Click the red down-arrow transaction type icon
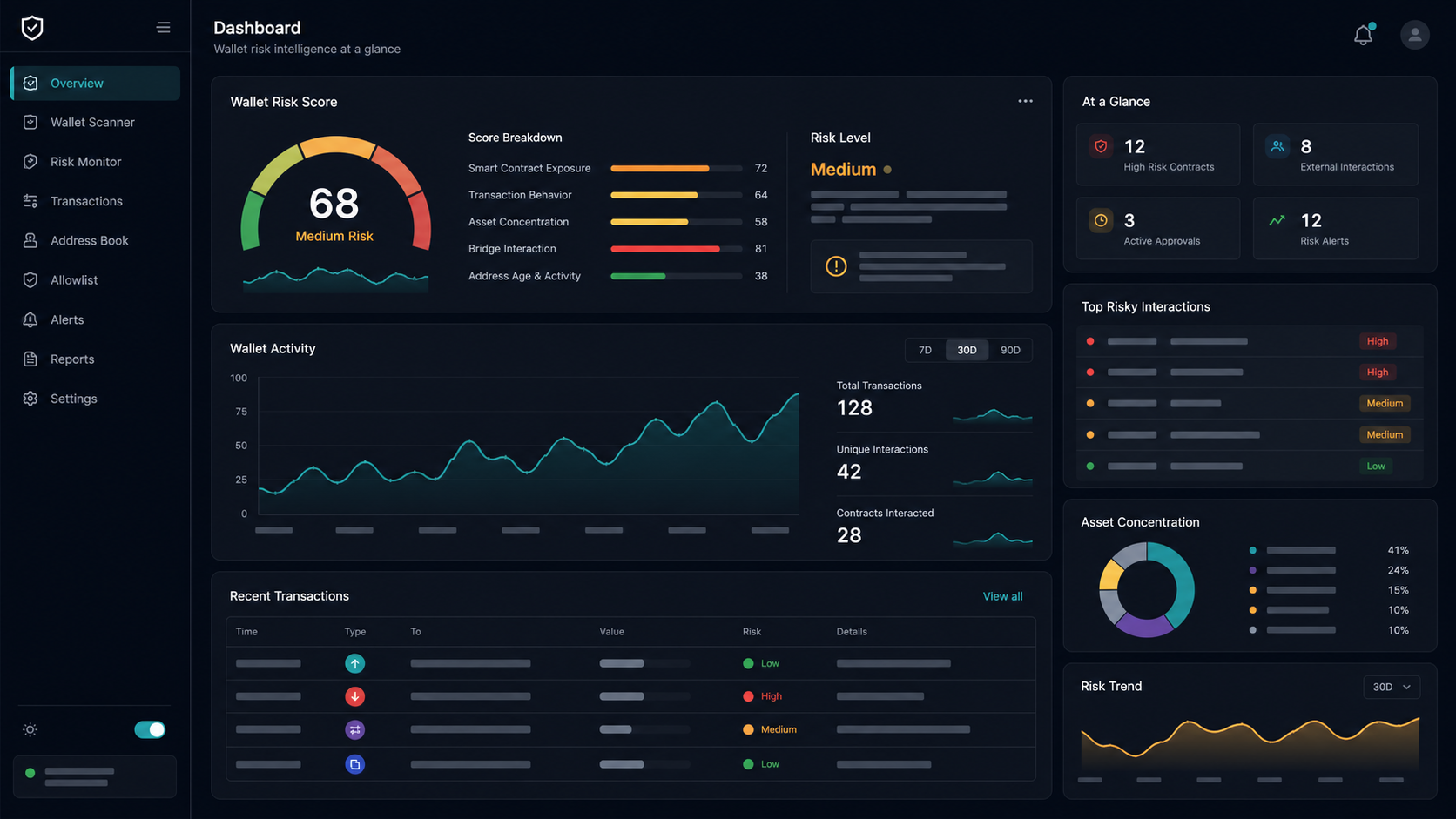 (x=354, y=696)
